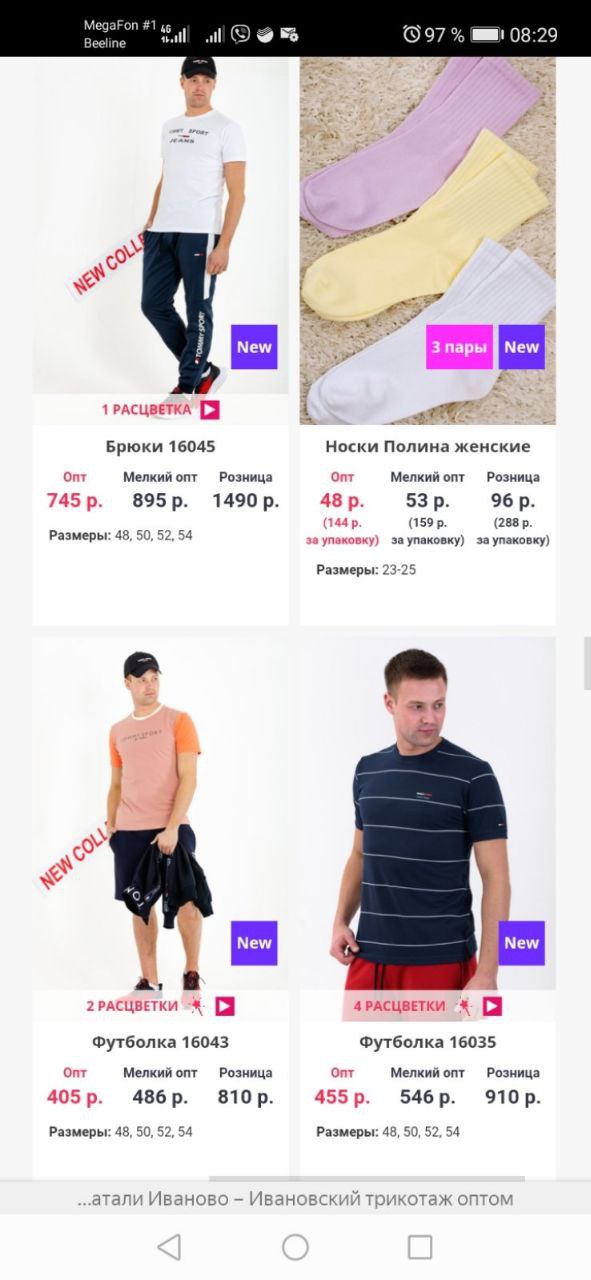Tap the white t-shirt and pants photo
The width and height of the screenshot is (591, 1280).
[160, 226]
